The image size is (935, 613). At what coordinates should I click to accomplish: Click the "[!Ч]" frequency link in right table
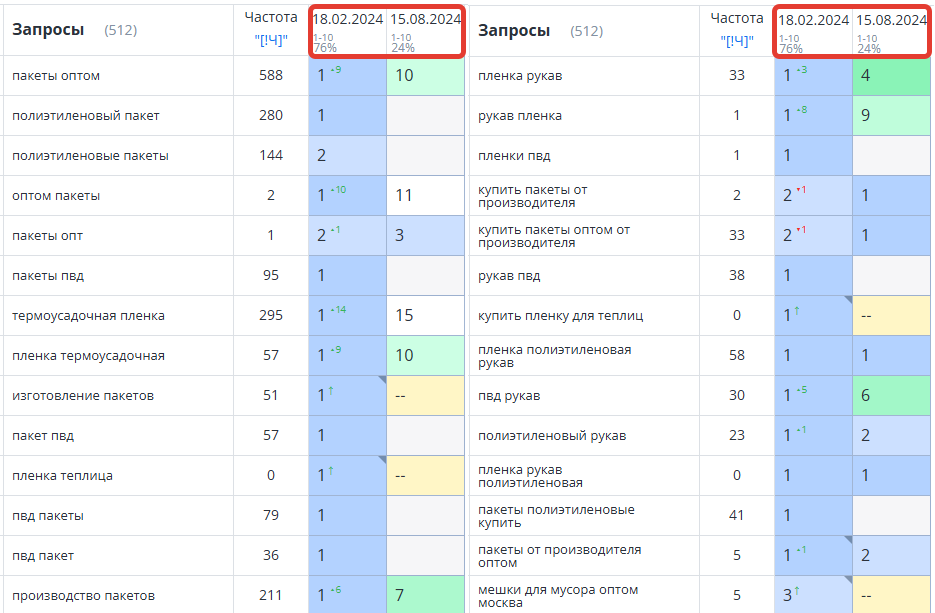[736, 40]
